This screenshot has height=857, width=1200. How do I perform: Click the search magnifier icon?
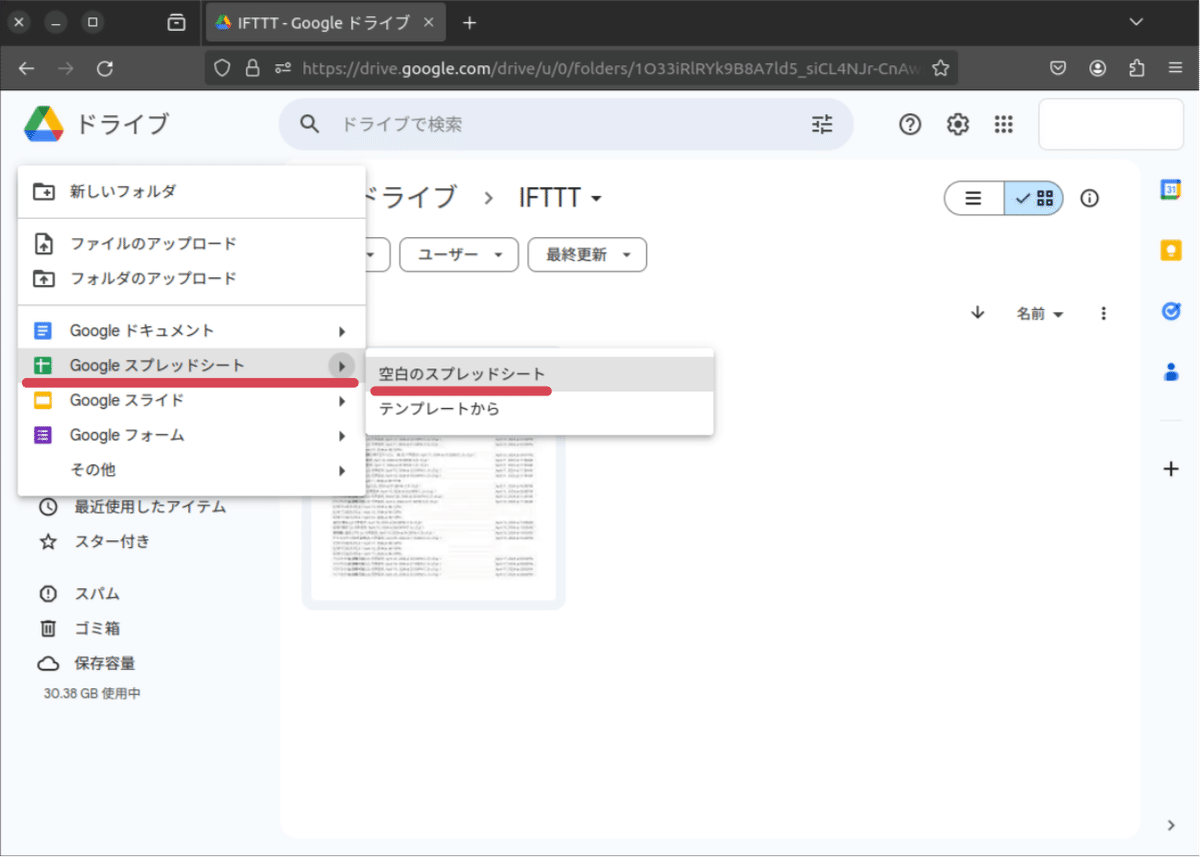(310, 124)
